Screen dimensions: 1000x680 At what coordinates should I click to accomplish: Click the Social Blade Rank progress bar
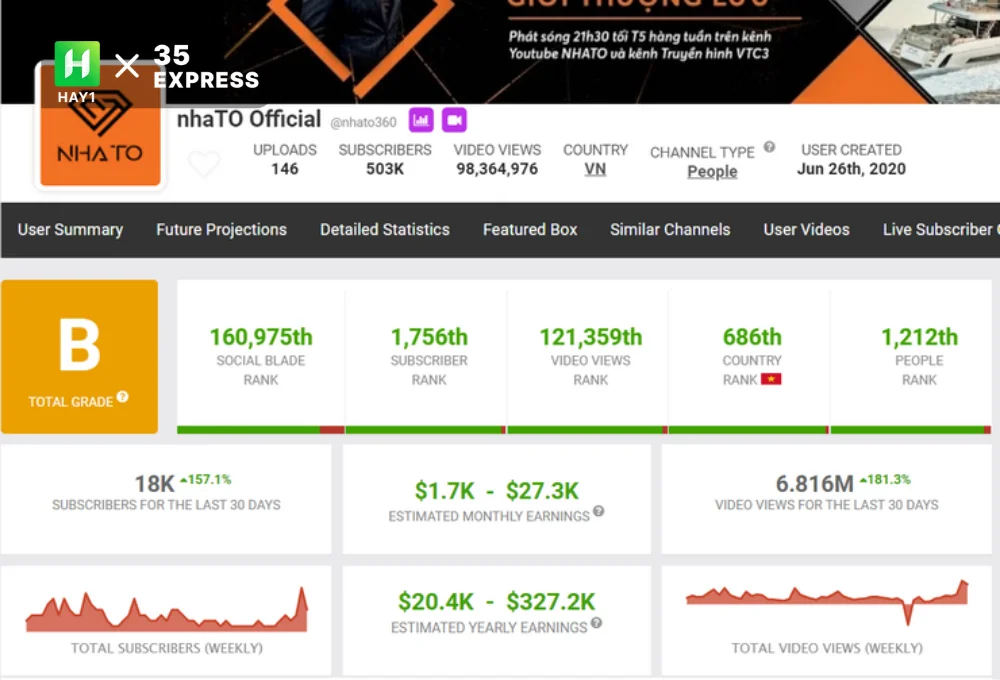261,430
